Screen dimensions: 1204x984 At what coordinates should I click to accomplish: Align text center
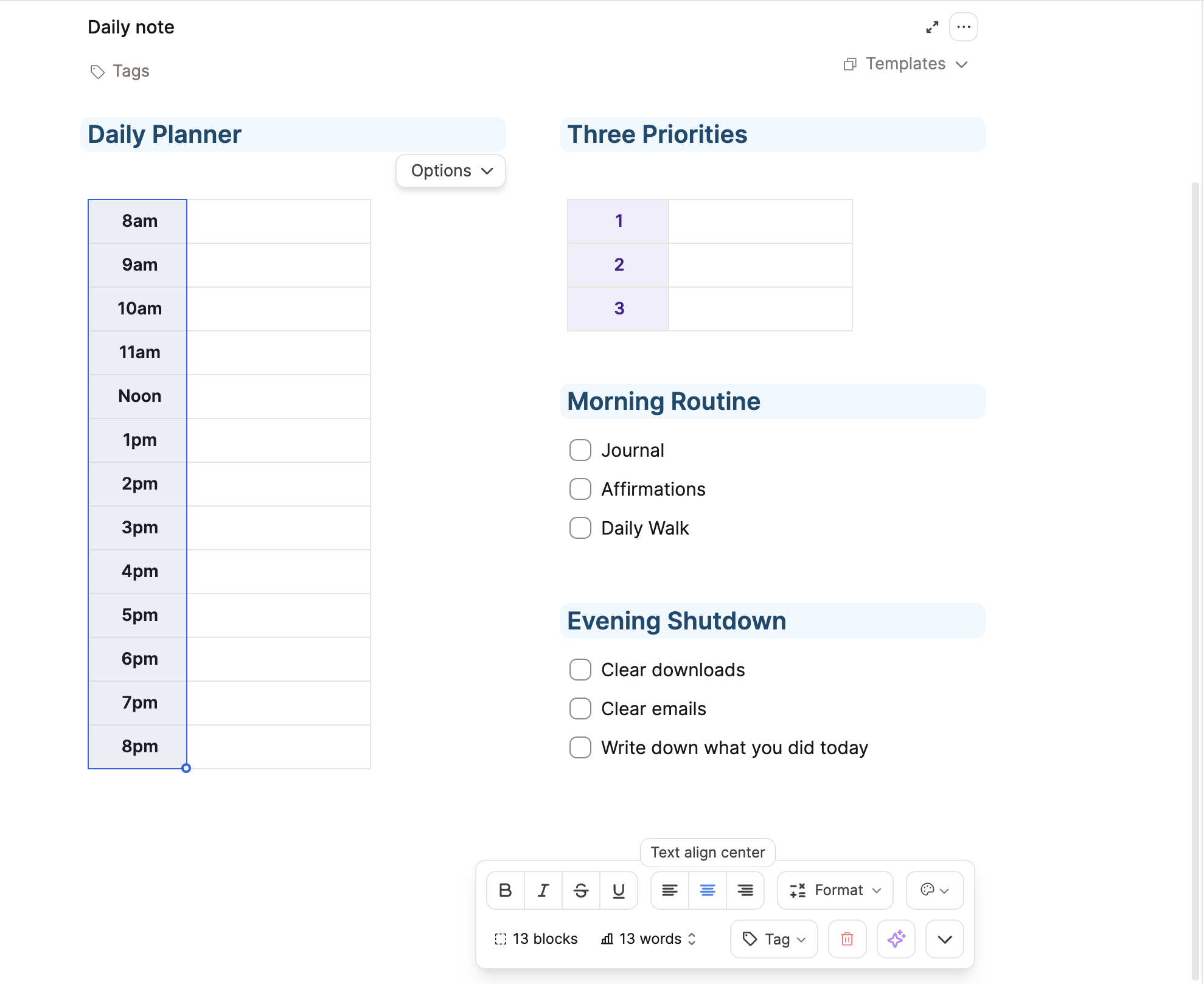coord(708,890)
